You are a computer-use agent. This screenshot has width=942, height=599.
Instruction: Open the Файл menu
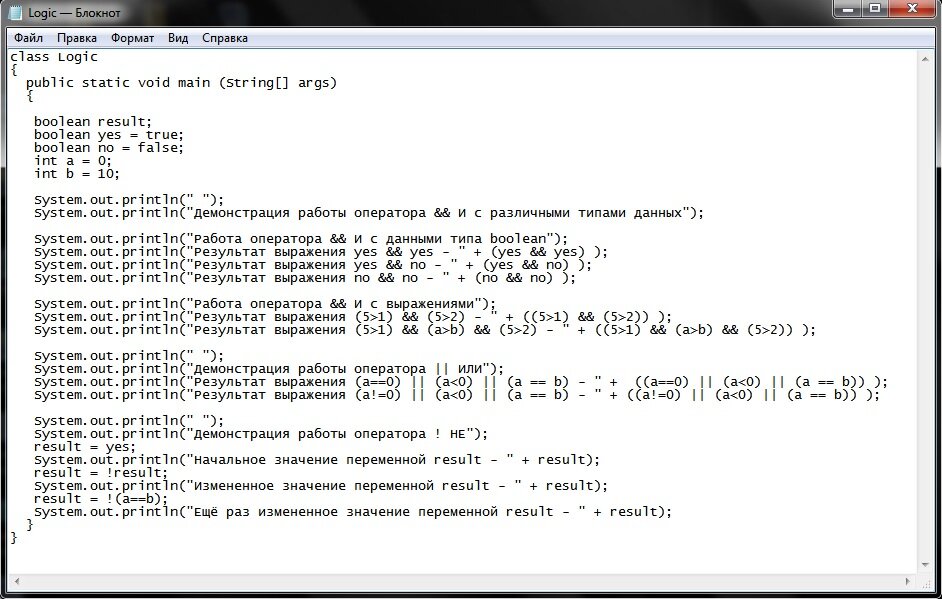28,38
